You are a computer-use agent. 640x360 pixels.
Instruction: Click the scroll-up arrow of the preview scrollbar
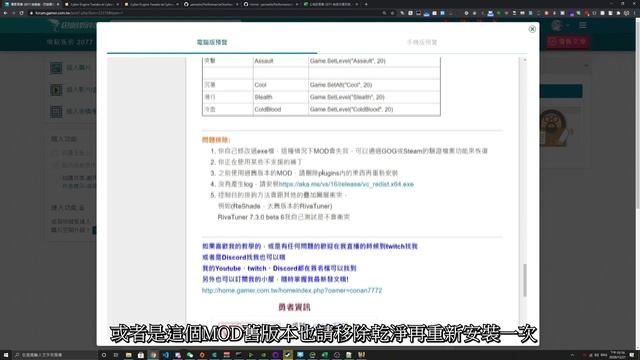click(524, 60)
